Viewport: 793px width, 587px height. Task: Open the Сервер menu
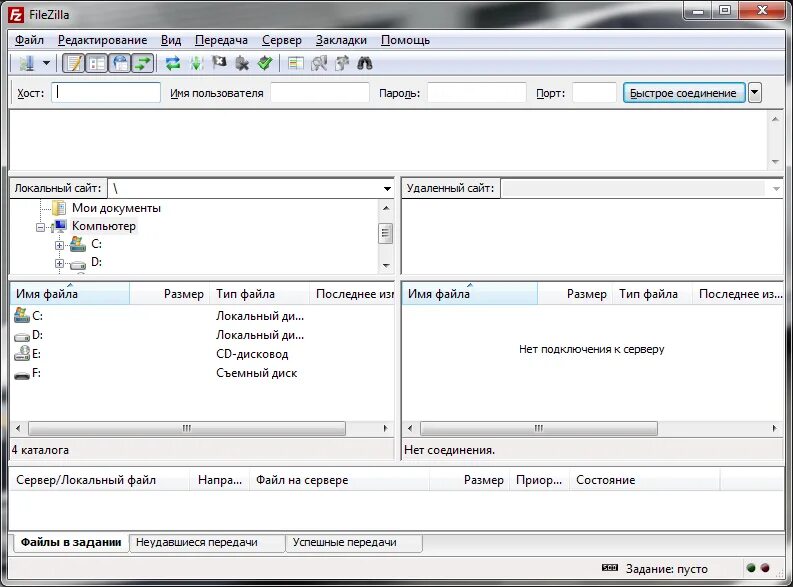pyautogui.click(x=282, y=40)
